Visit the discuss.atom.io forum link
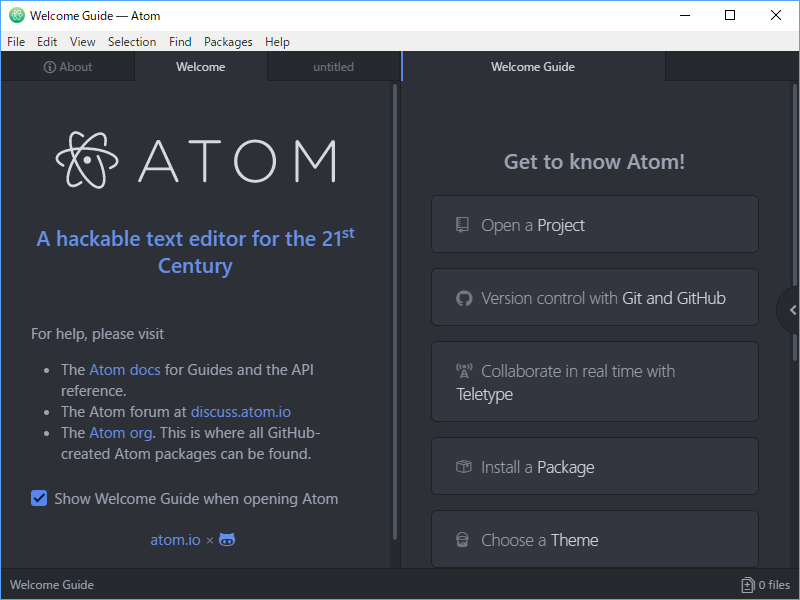 (240, 411)
